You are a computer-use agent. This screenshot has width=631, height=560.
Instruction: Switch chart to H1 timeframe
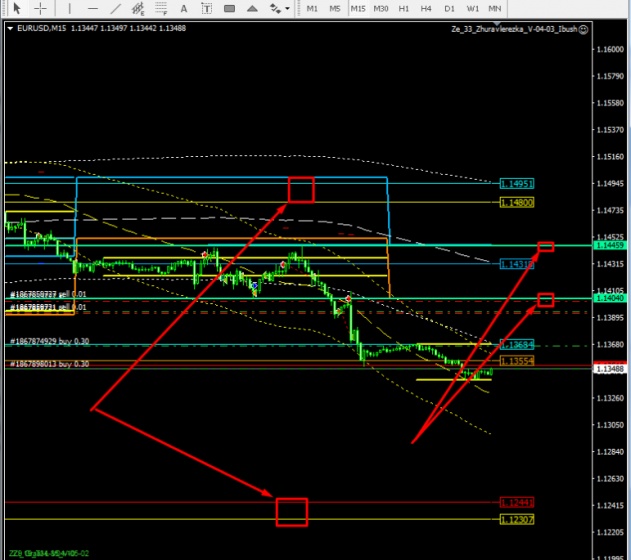404,8
